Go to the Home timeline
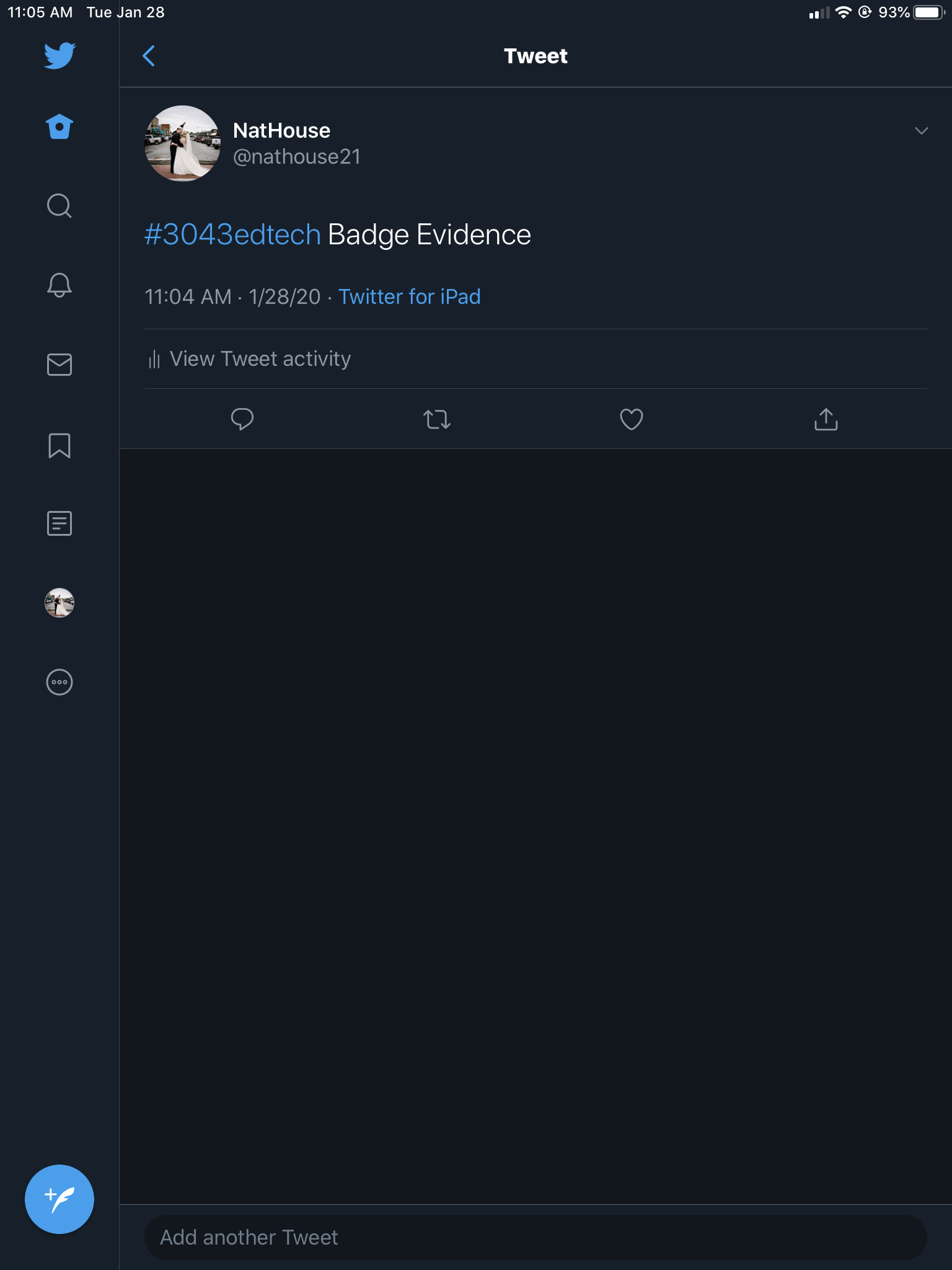Viewport: 952px width, 1270px height. 59,127
